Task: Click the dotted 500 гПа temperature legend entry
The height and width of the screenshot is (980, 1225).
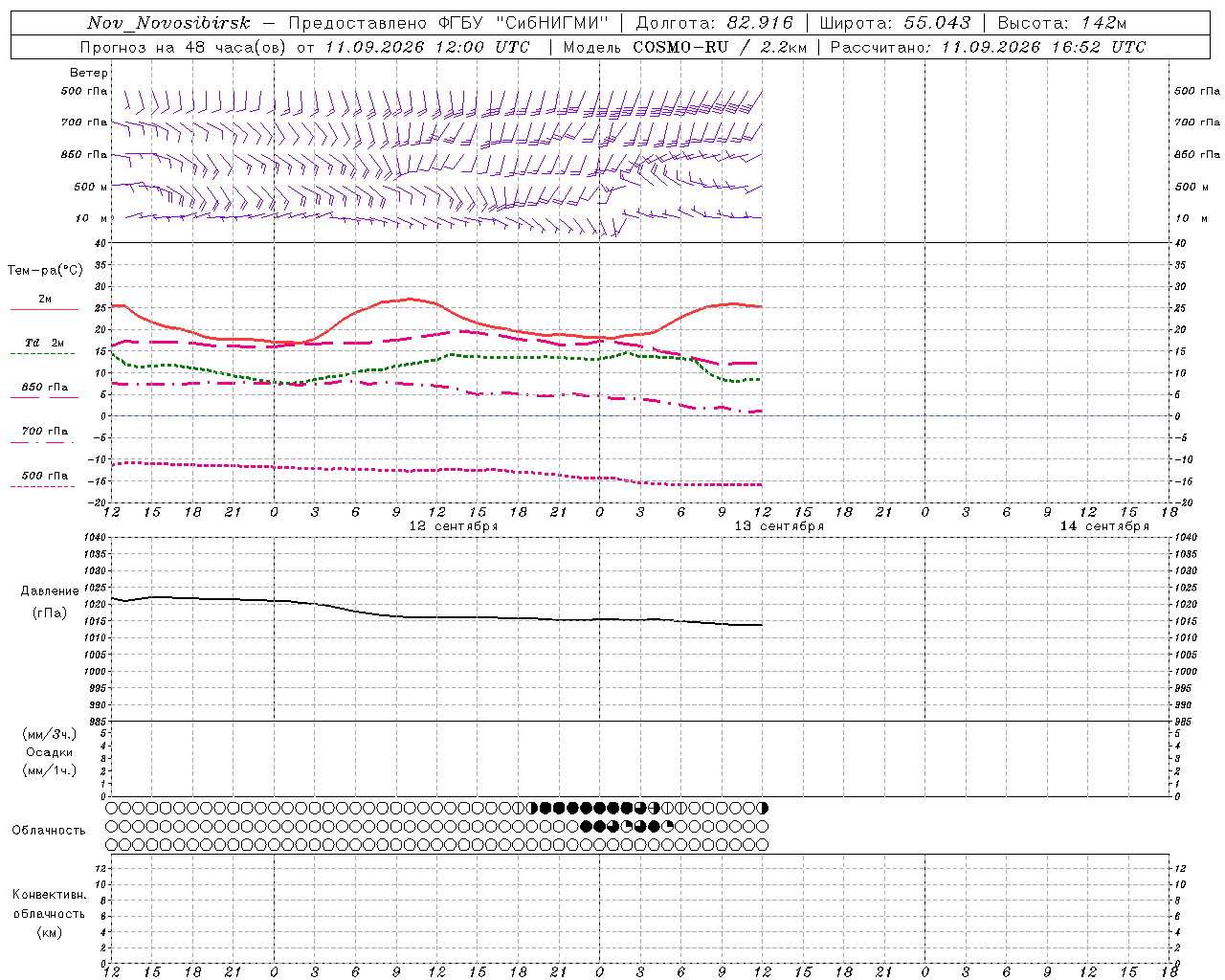Action: [x=44, y=476]
